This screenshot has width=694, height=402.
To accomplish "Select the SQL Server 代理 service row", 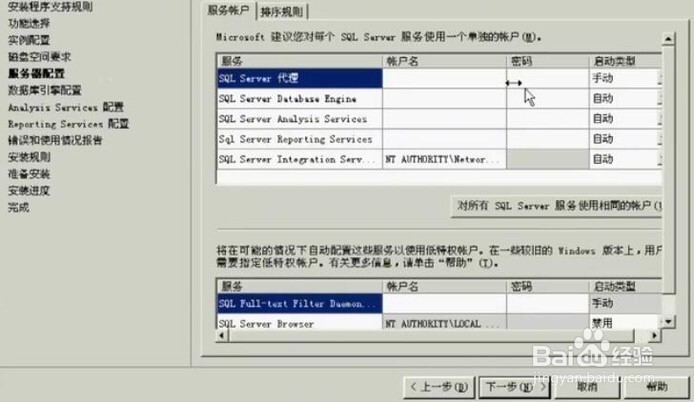I will pos(300,78).
